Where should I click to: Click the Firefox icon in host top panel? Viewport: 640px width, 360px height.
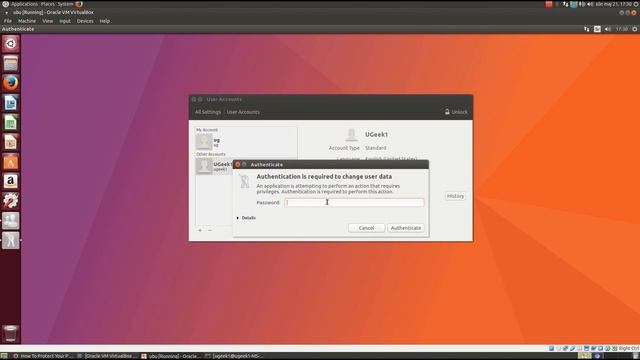click(x=79, y=4)
